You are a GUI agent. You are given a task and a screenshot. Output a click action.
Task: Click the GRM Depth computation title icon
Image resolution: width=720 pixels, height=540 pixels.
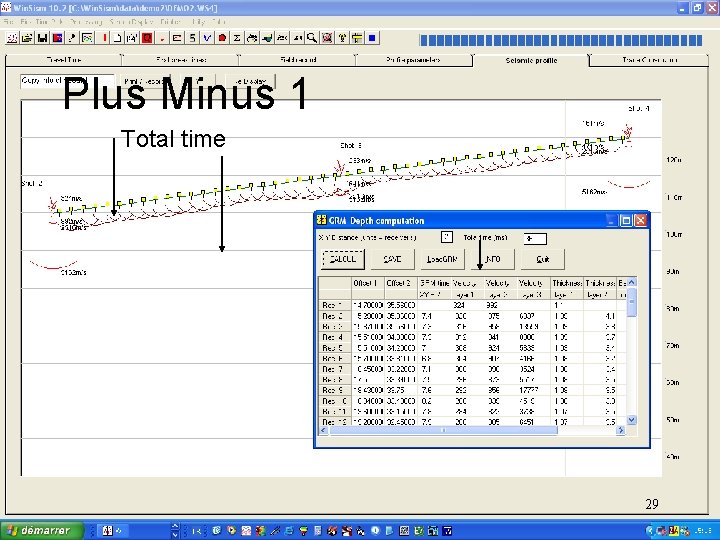click(321, 220)
